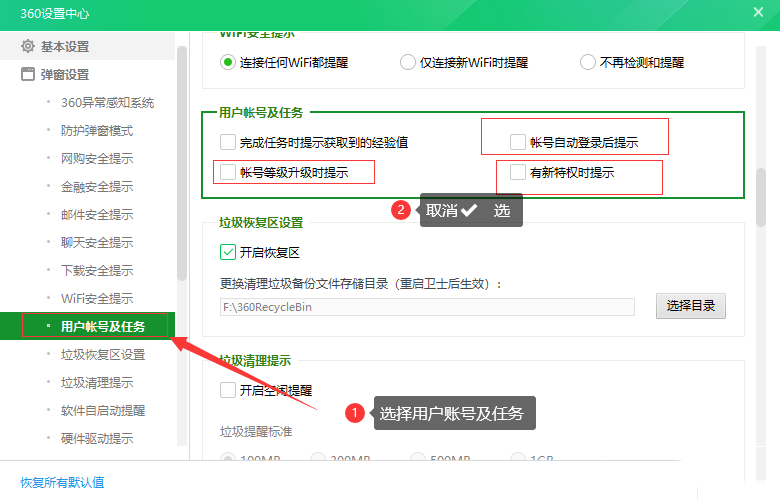
Task: Click the 垃圾恢复区设置 section heading
Action: 261,222
